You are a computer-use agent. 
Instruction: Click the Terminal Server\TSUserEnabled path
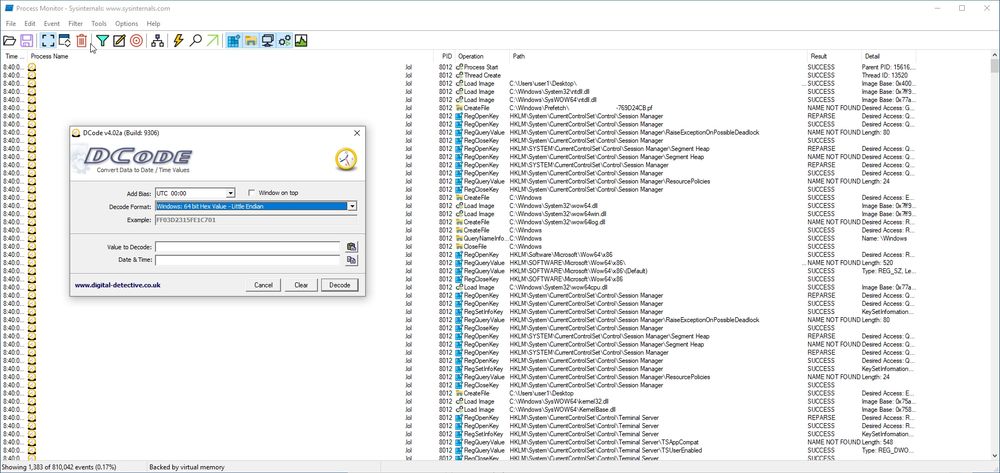(606, 450)
